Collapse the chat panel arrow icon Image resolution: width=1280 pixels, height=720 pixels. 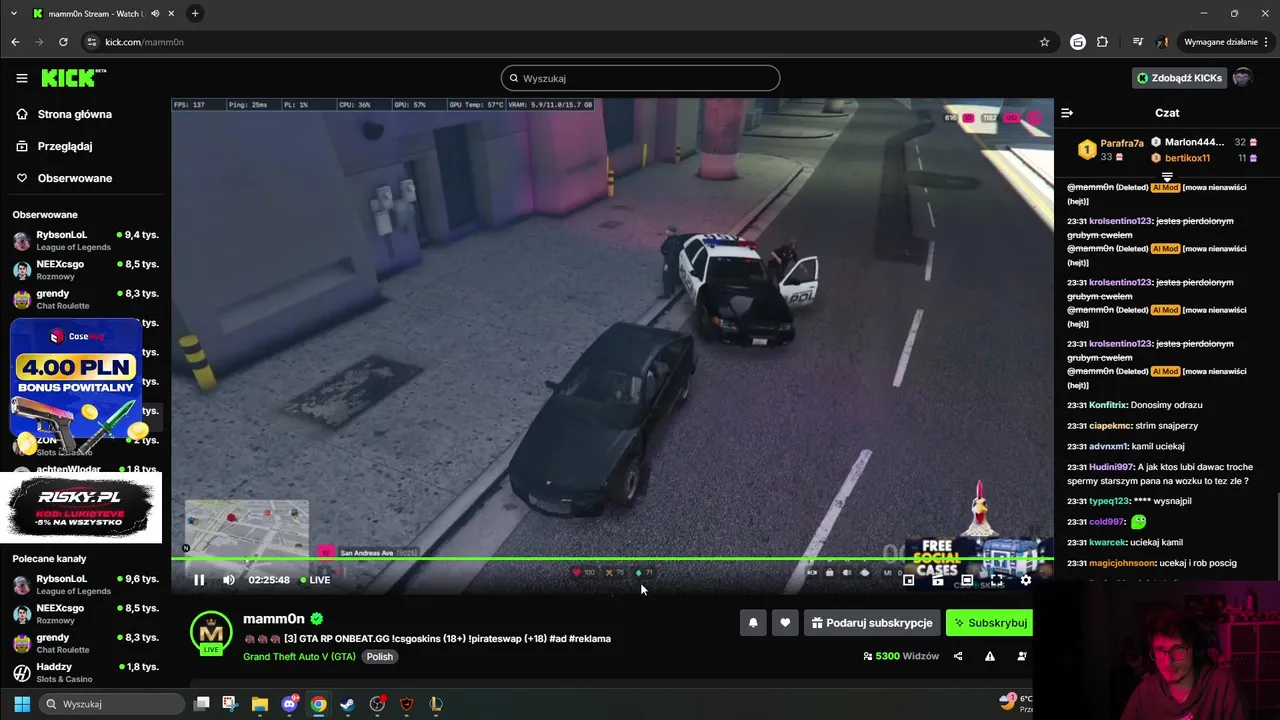coord(1067,113)
